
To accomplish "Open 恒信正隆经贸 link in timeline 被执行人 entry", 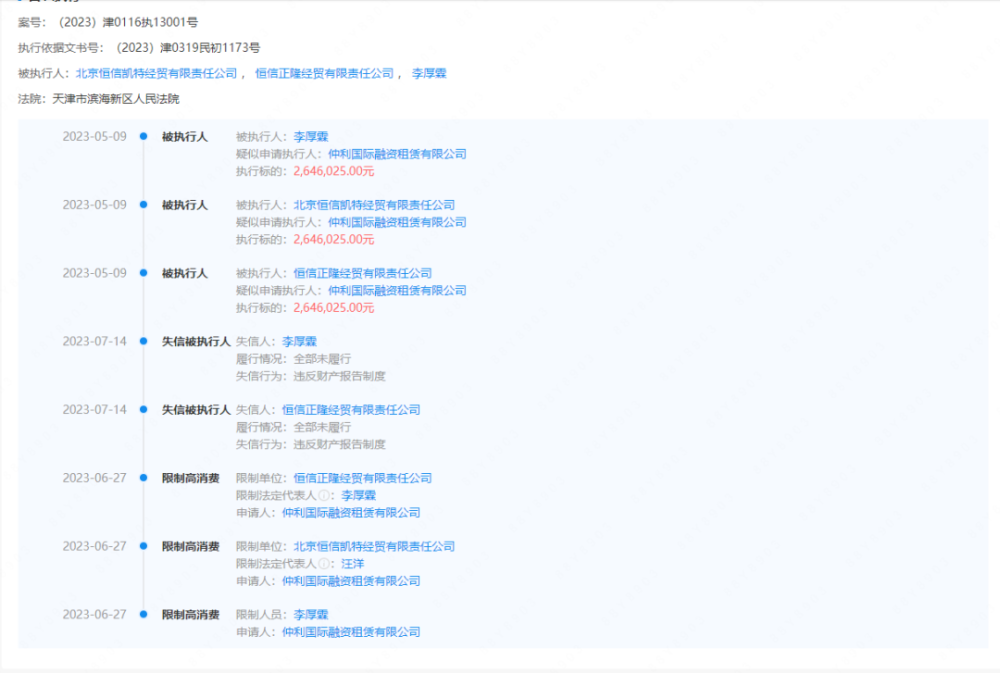I will point(362,273).
